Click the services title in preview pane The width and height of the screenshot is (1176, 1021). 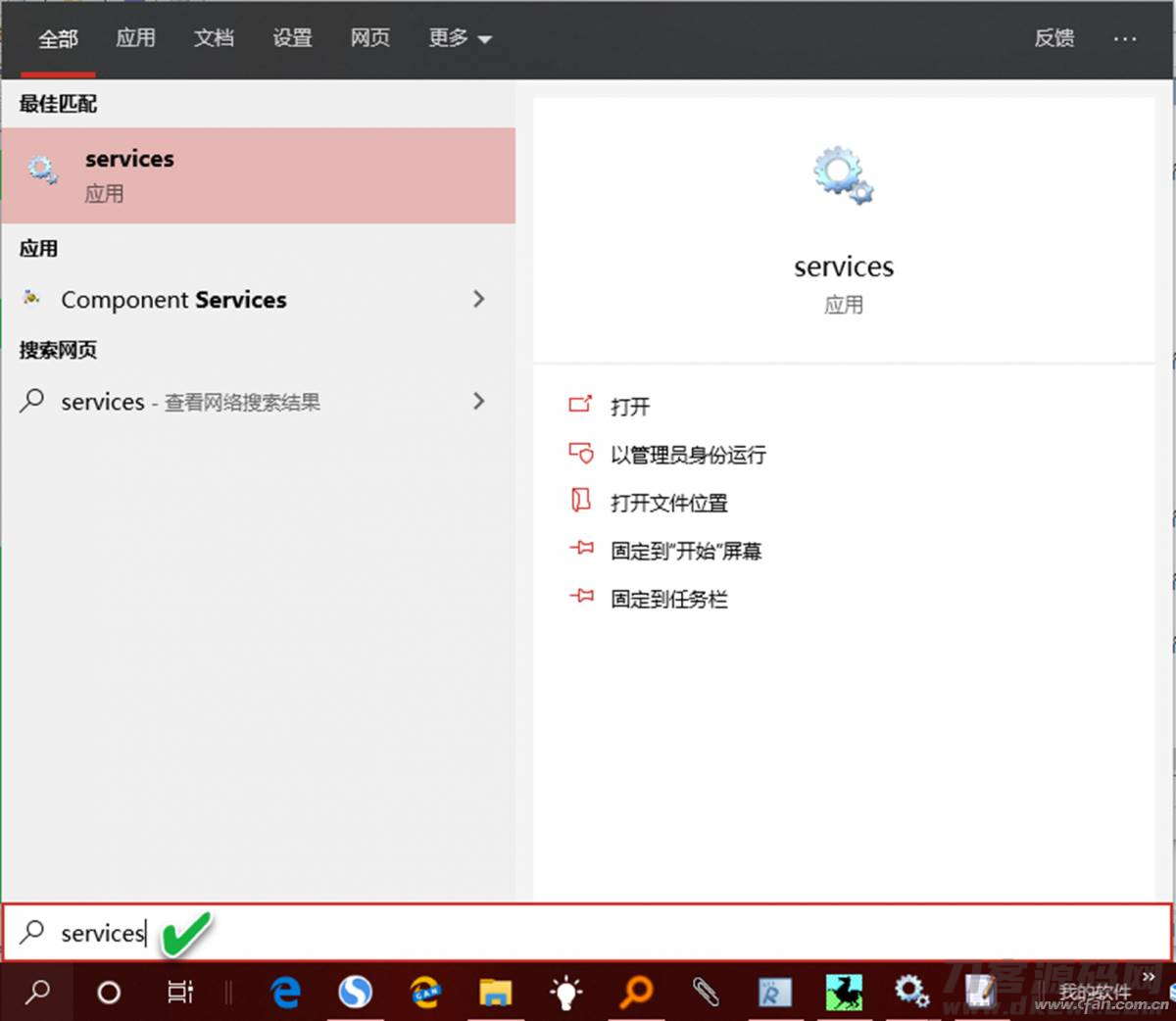[x=844, y=267]
